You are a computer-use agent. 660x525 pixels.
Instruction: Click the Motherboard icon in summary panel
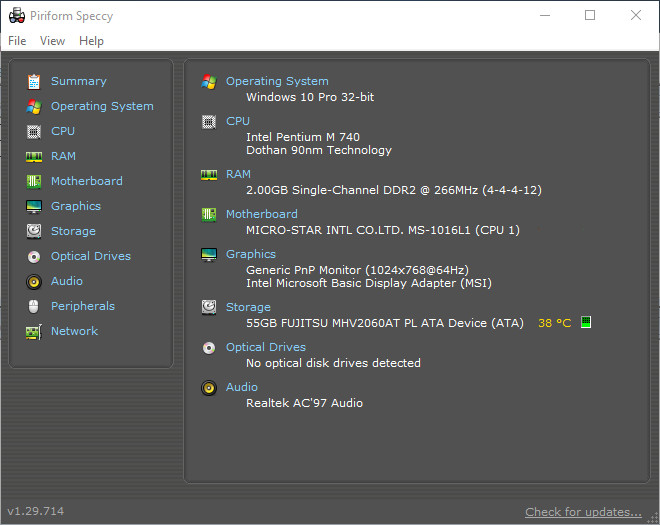[x=209, y=215]
